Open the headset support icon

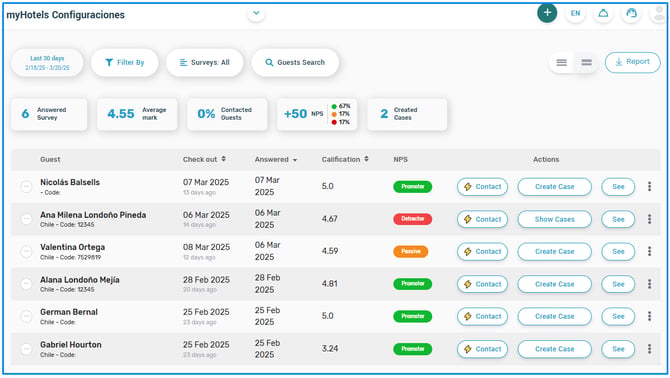point(631,13)
